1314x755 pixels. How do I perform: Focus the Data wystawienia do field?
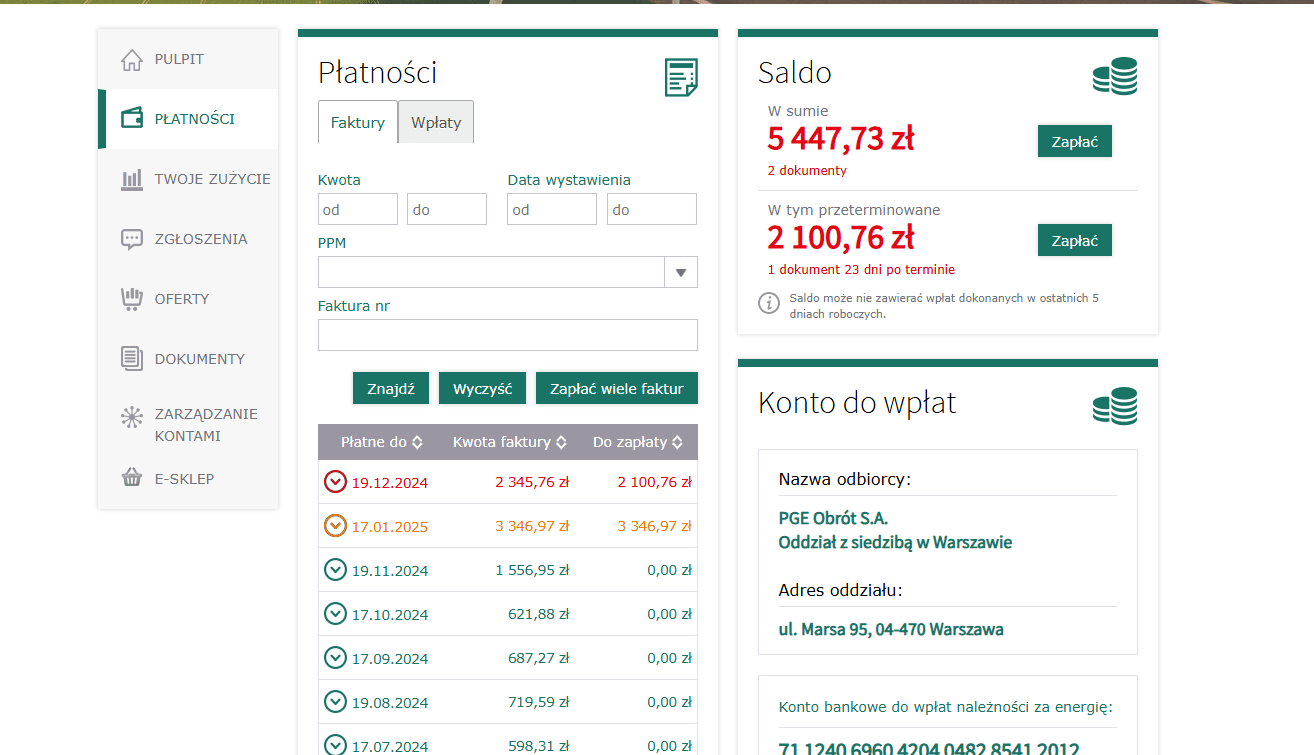652,209
